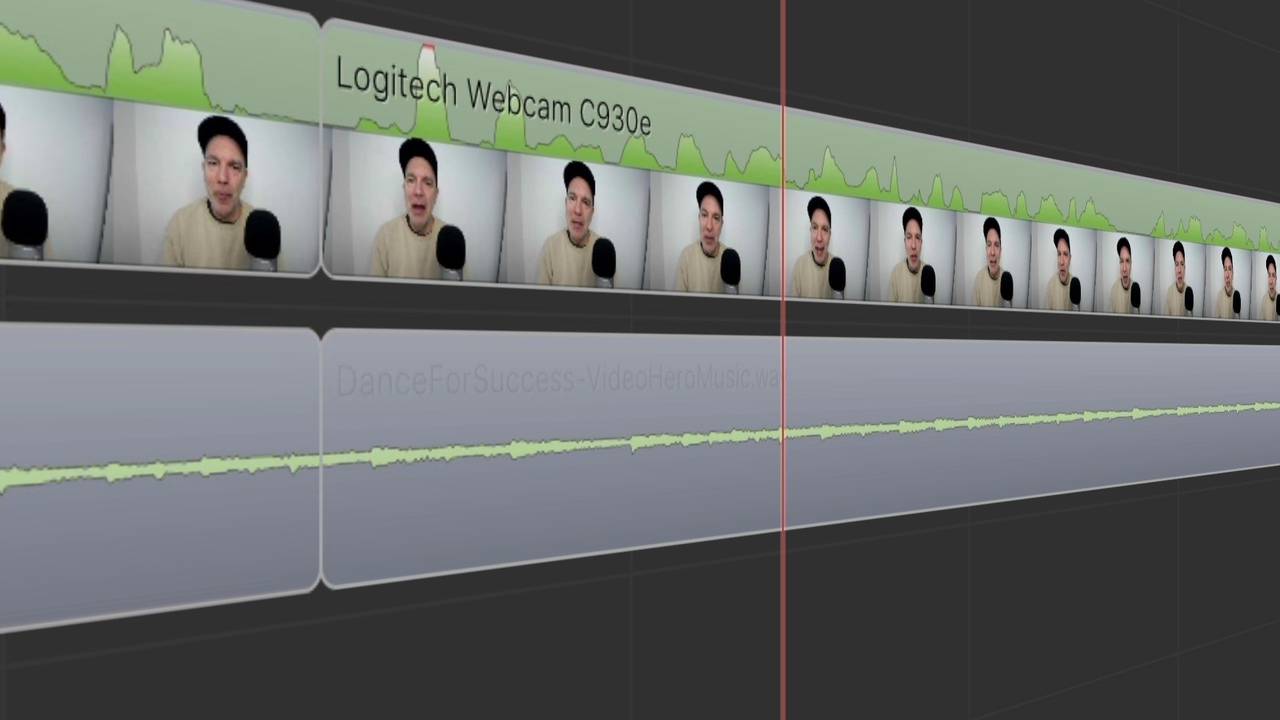This screenshot has height=720, width=1280.
Task: Select the DanceForSuccess-VideoHeroMusic.wav audio clip label
Action: [x=558, y=380]
